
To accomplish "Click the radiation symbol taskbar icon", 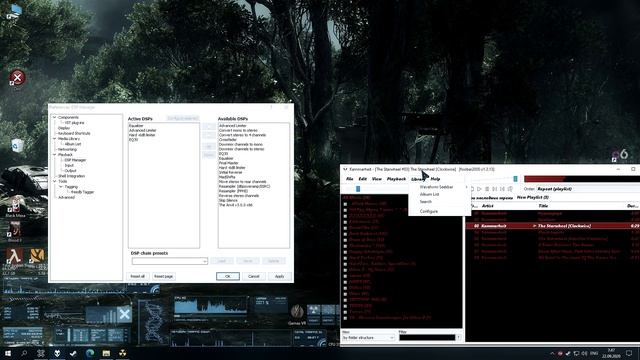I will pyautogui.click(x=122, y=353).
